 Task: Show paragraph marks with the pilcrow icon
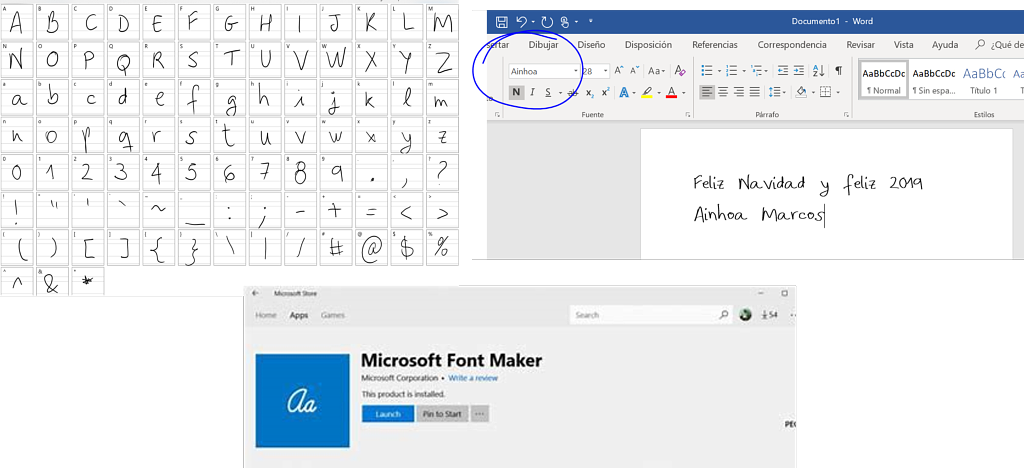(x=839, y=70)
